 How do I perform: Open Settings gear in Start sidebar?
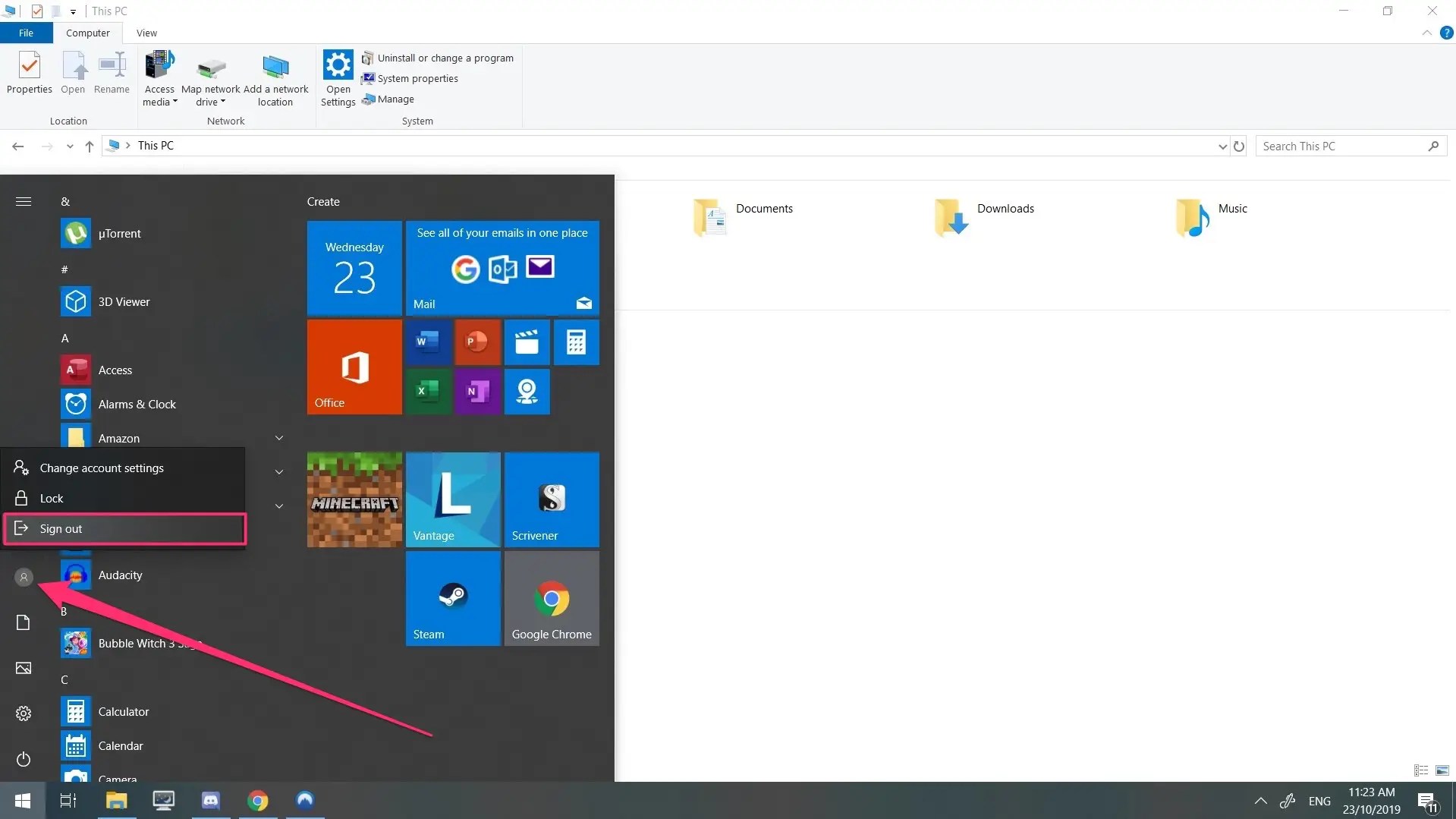pos(24,713)
